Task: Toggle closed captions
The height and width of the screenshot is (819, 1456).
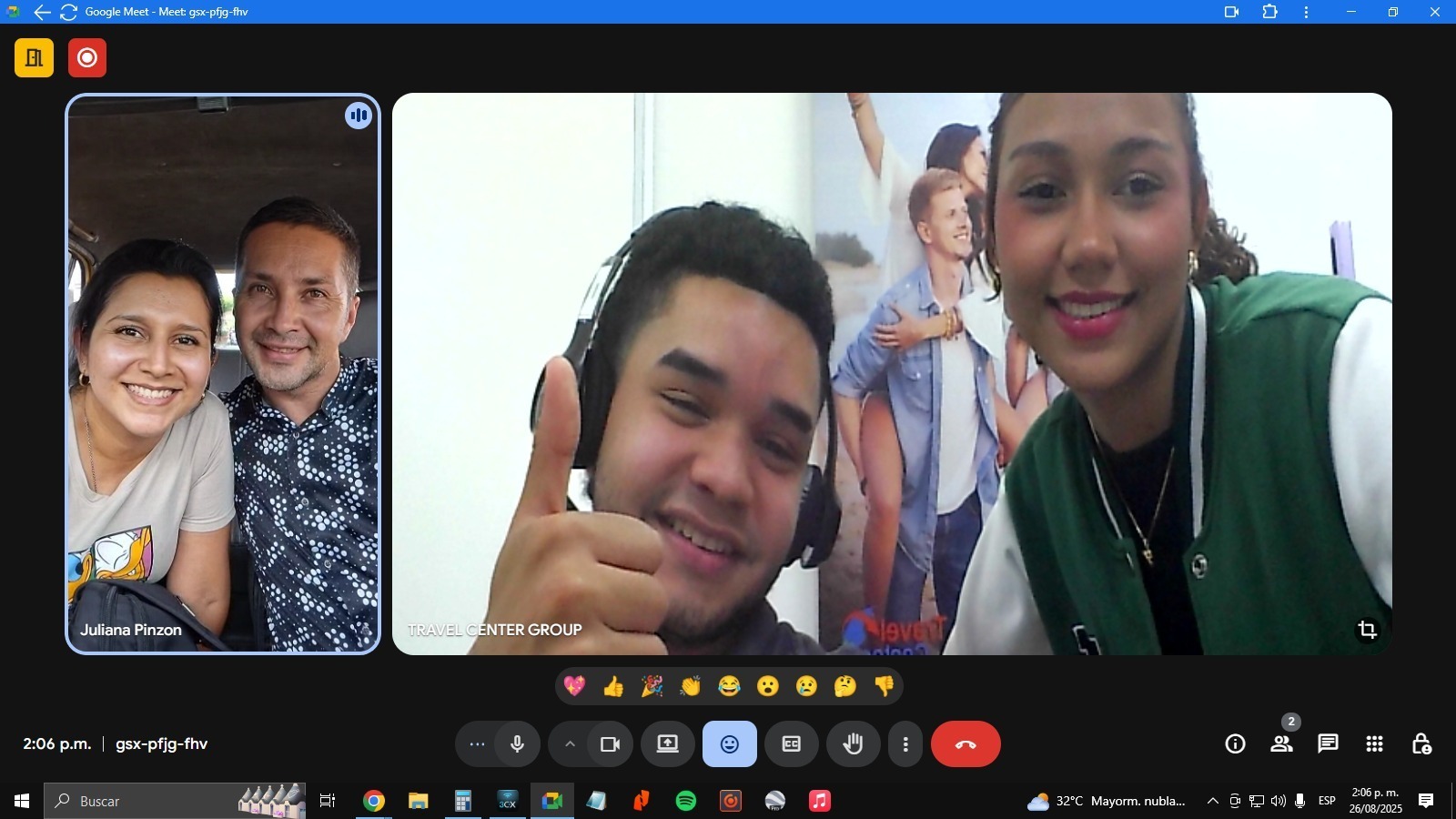Action: (791, 744)
